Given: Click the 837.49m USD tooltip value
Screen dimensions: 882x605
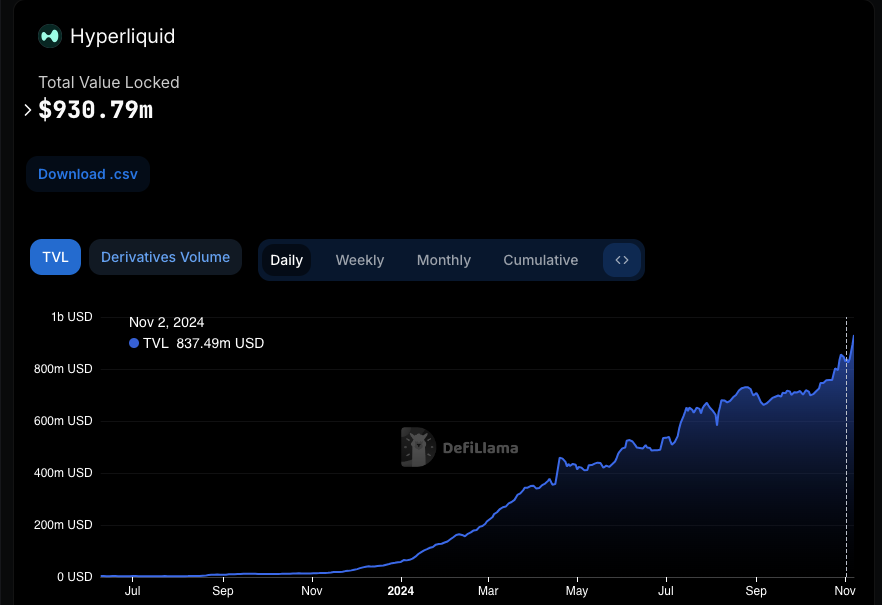Looking at the screenshot, I should point(220,344).
